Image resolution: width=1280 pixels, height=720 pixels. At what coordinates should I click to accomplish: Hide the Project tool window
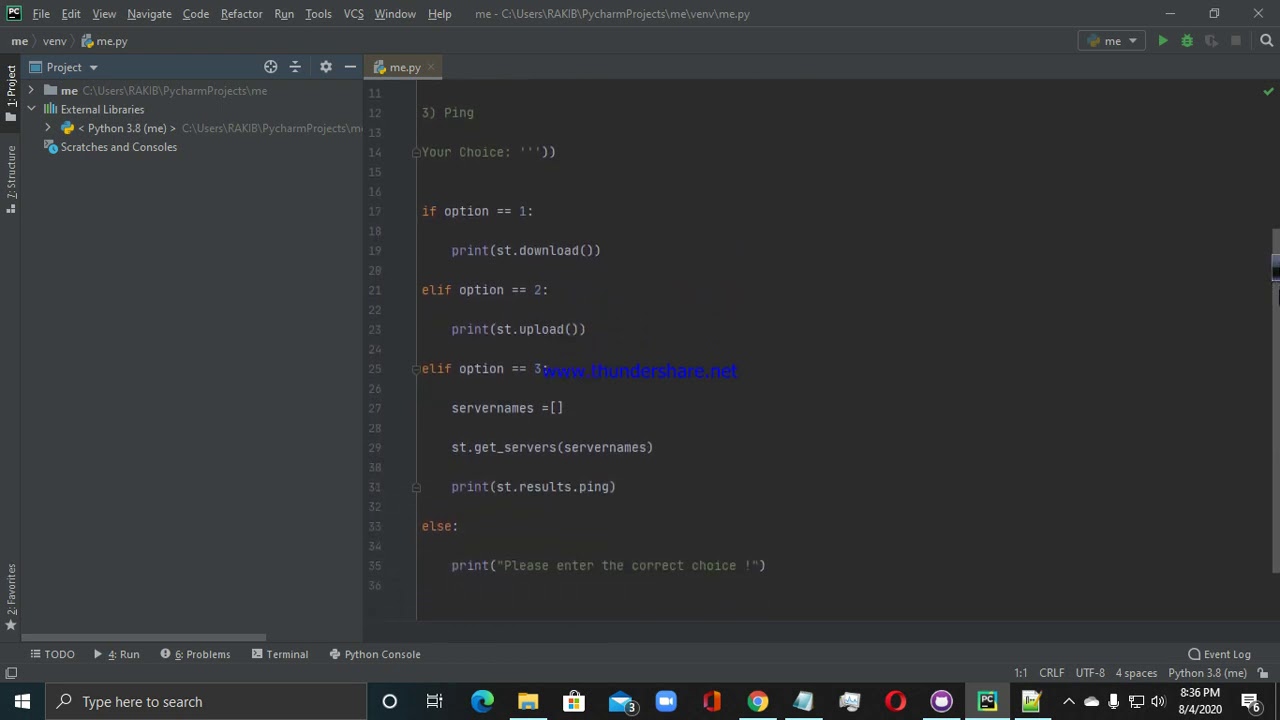pyautogui.click(x=350, y=67)
